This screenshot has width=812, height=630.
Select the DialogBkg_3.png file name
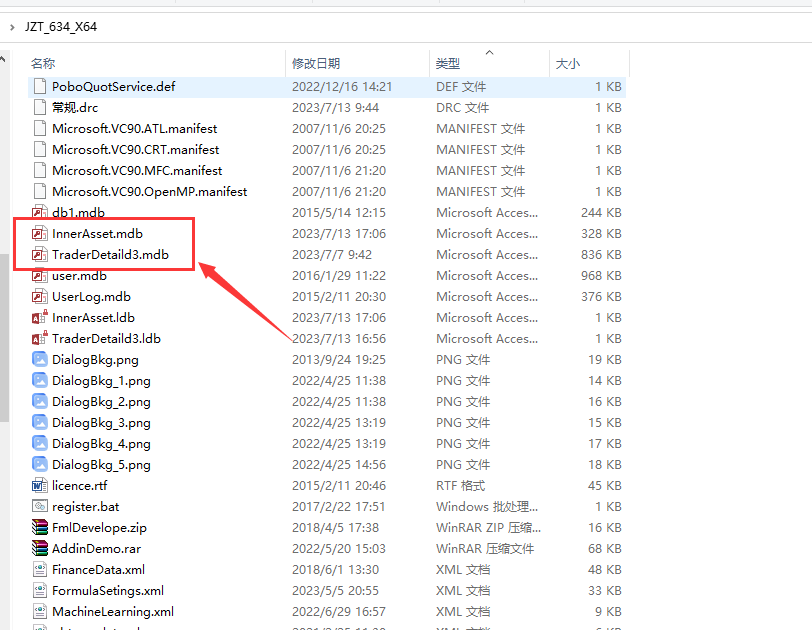click(x=101, y=422)
